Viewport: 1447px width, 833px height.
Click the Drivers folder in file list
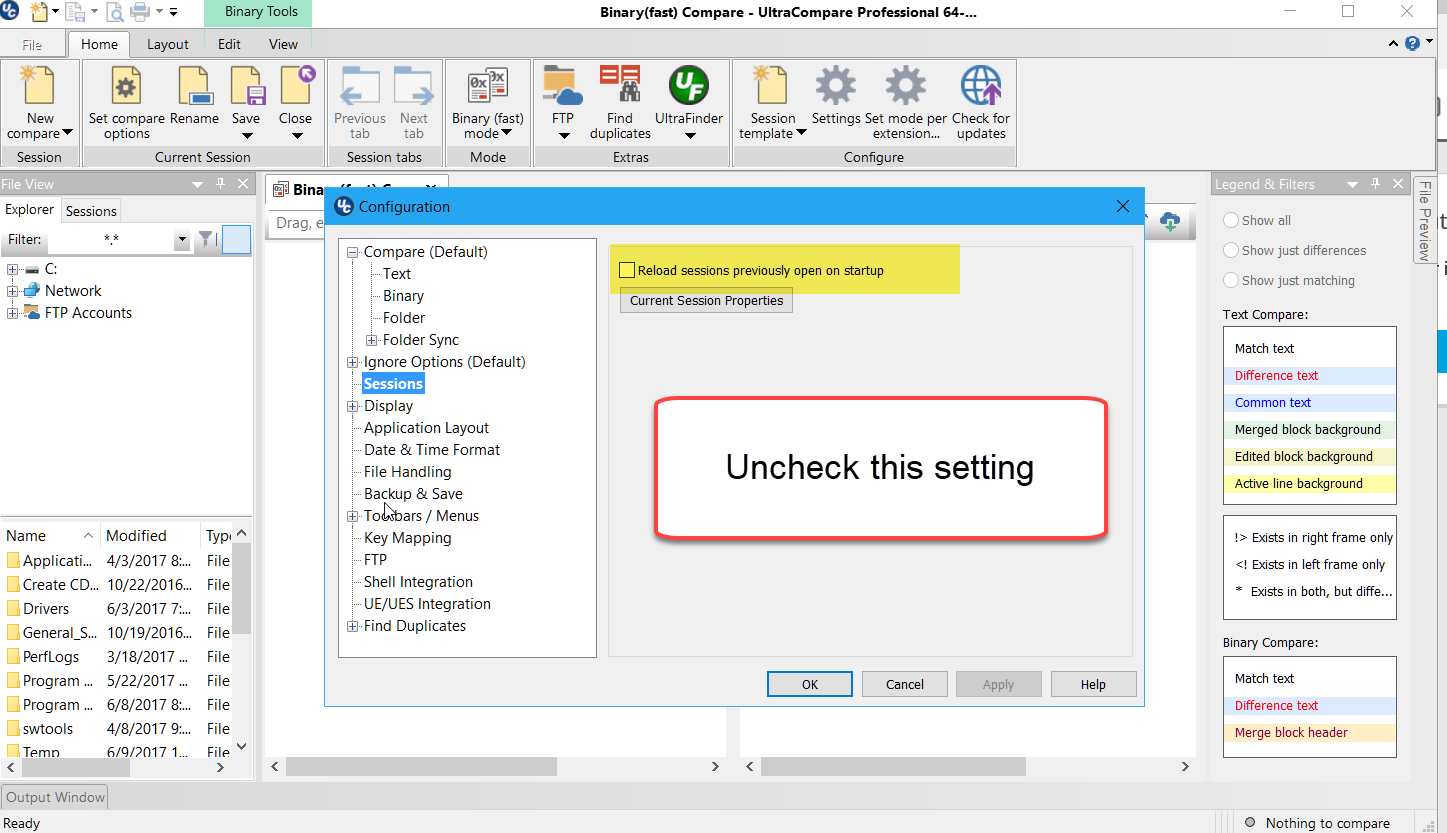click(x=46, y=609)
